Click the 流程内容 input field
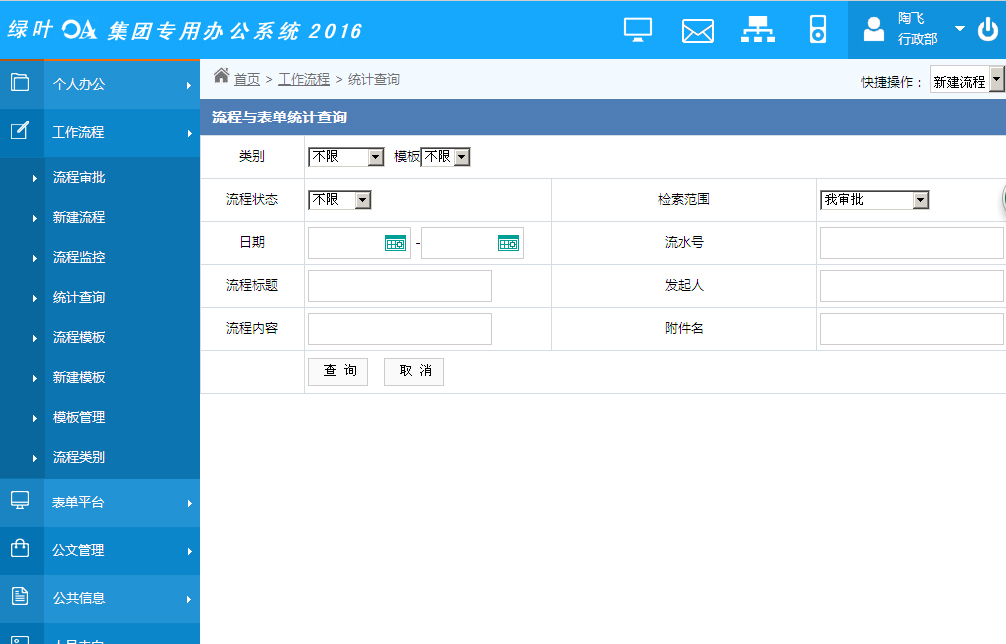The width and height of the screenshot is (1006, 644). pos(400,329)
